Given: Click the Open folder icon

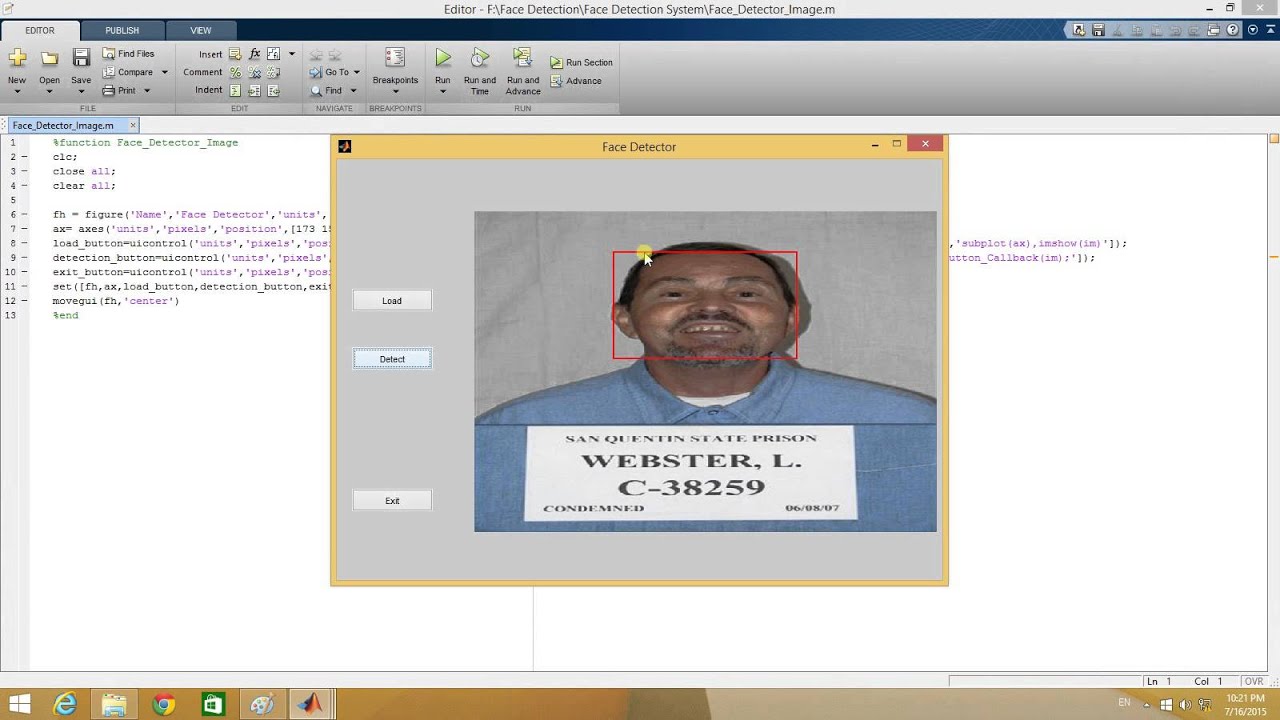Looking at the screenshot, I should 49,58.
